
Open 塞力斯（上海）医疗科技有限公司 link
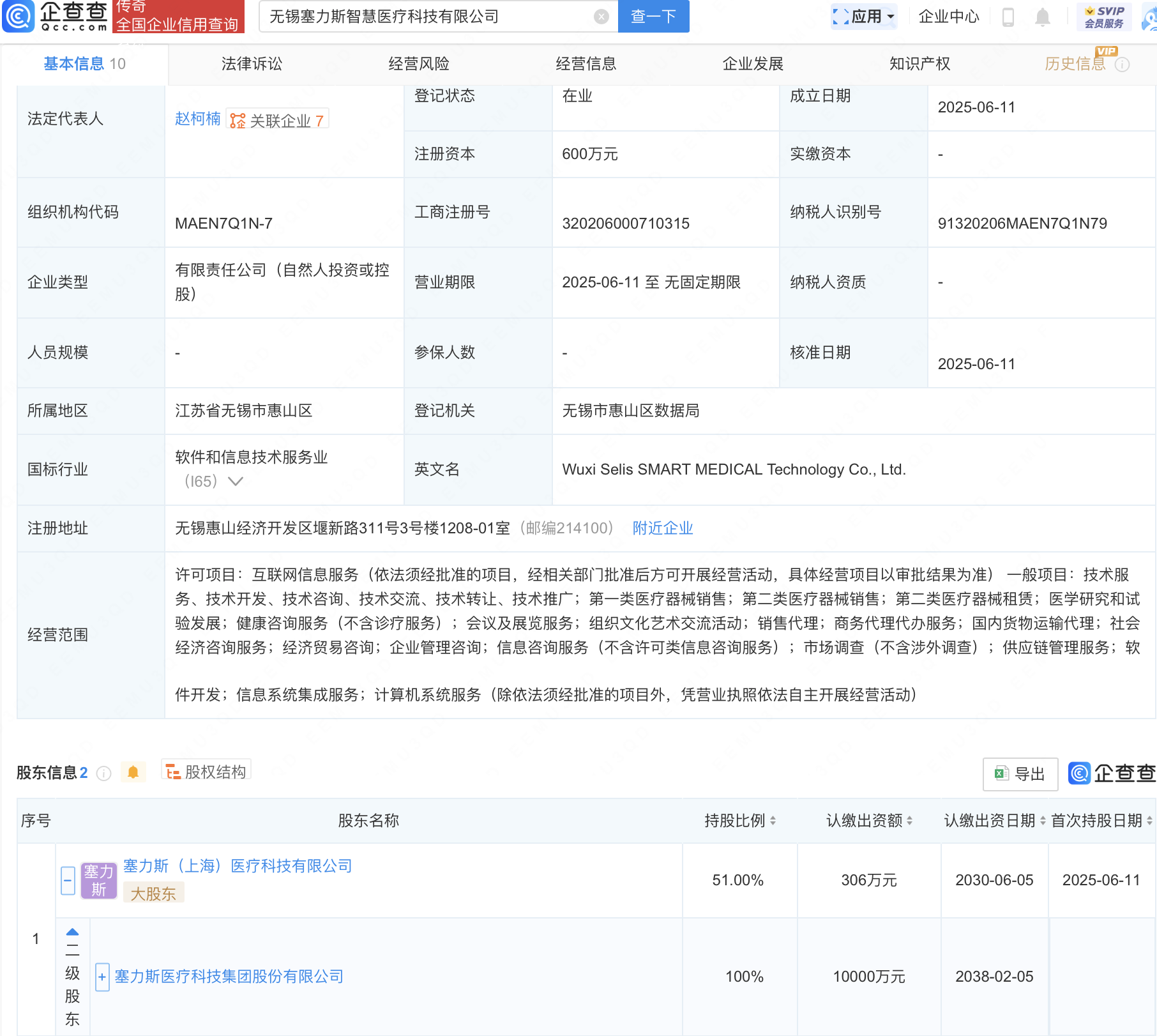click(238, 866)
